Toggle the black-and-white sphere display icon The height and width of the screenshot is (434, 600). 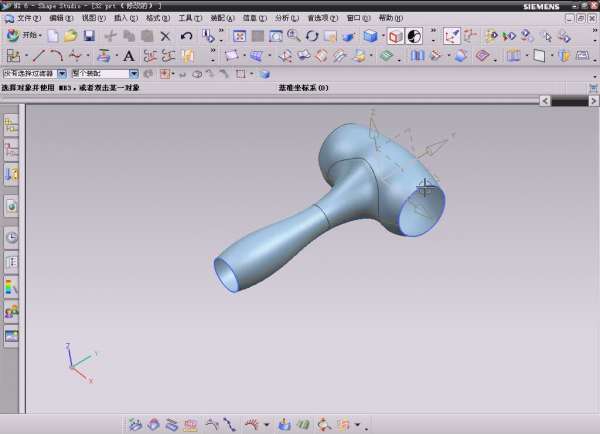414,36
